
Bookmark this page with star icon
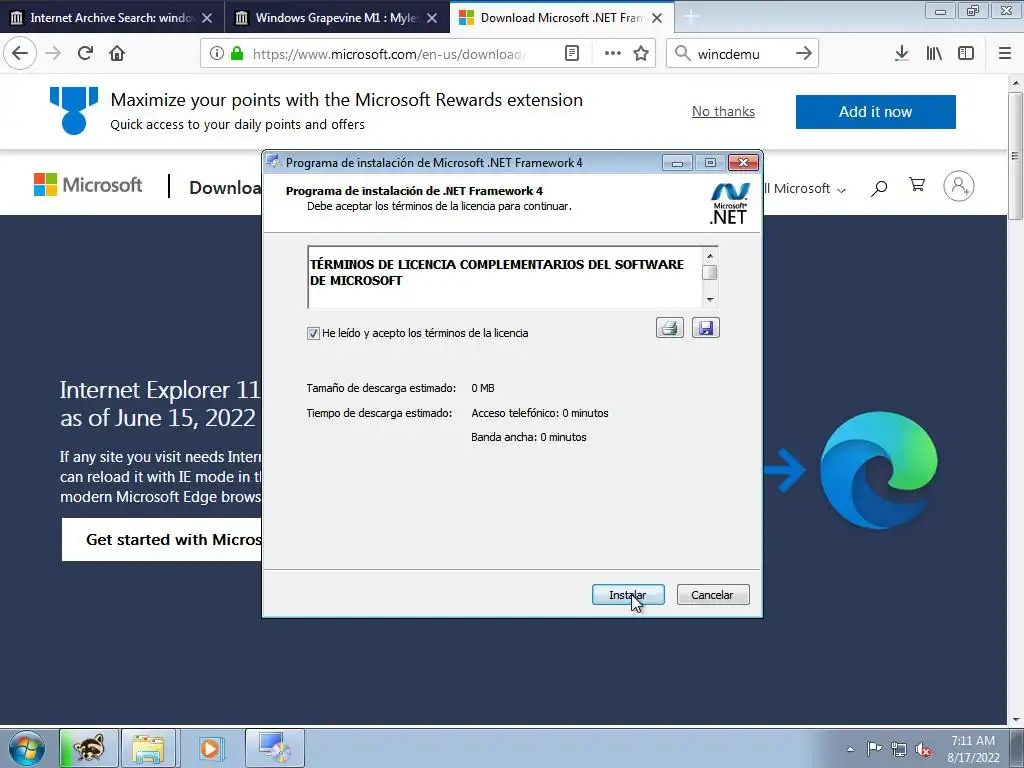(641, 53)
